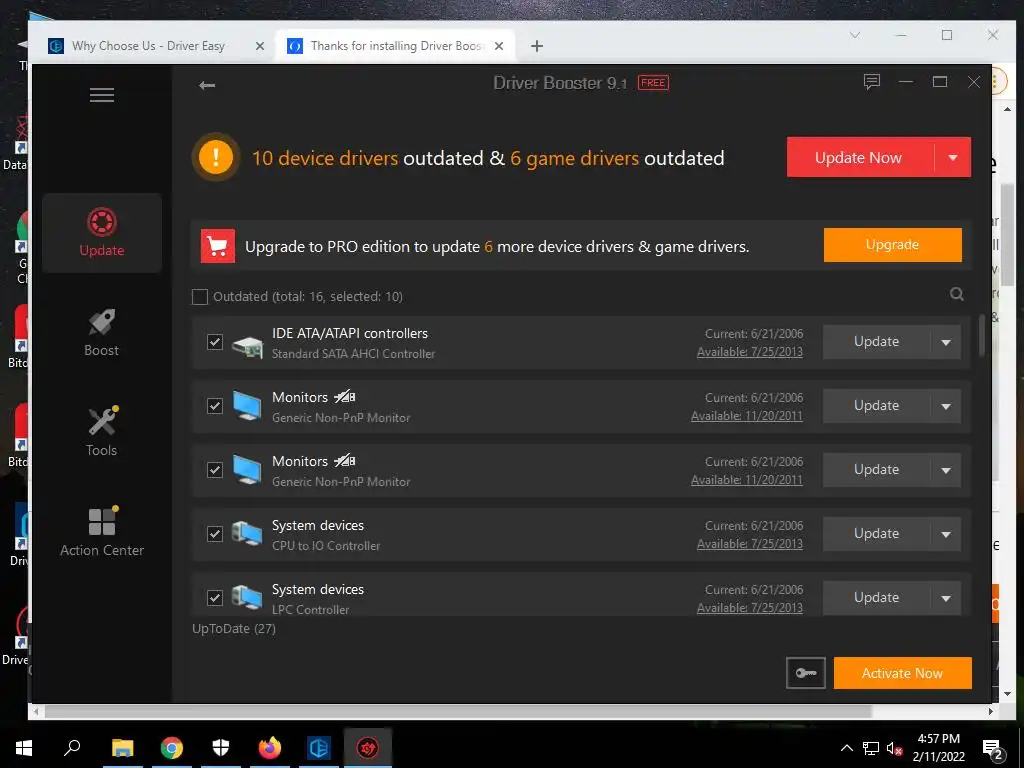Open the Tools wrench icon

pyautogui.click(x=102, y=421)
